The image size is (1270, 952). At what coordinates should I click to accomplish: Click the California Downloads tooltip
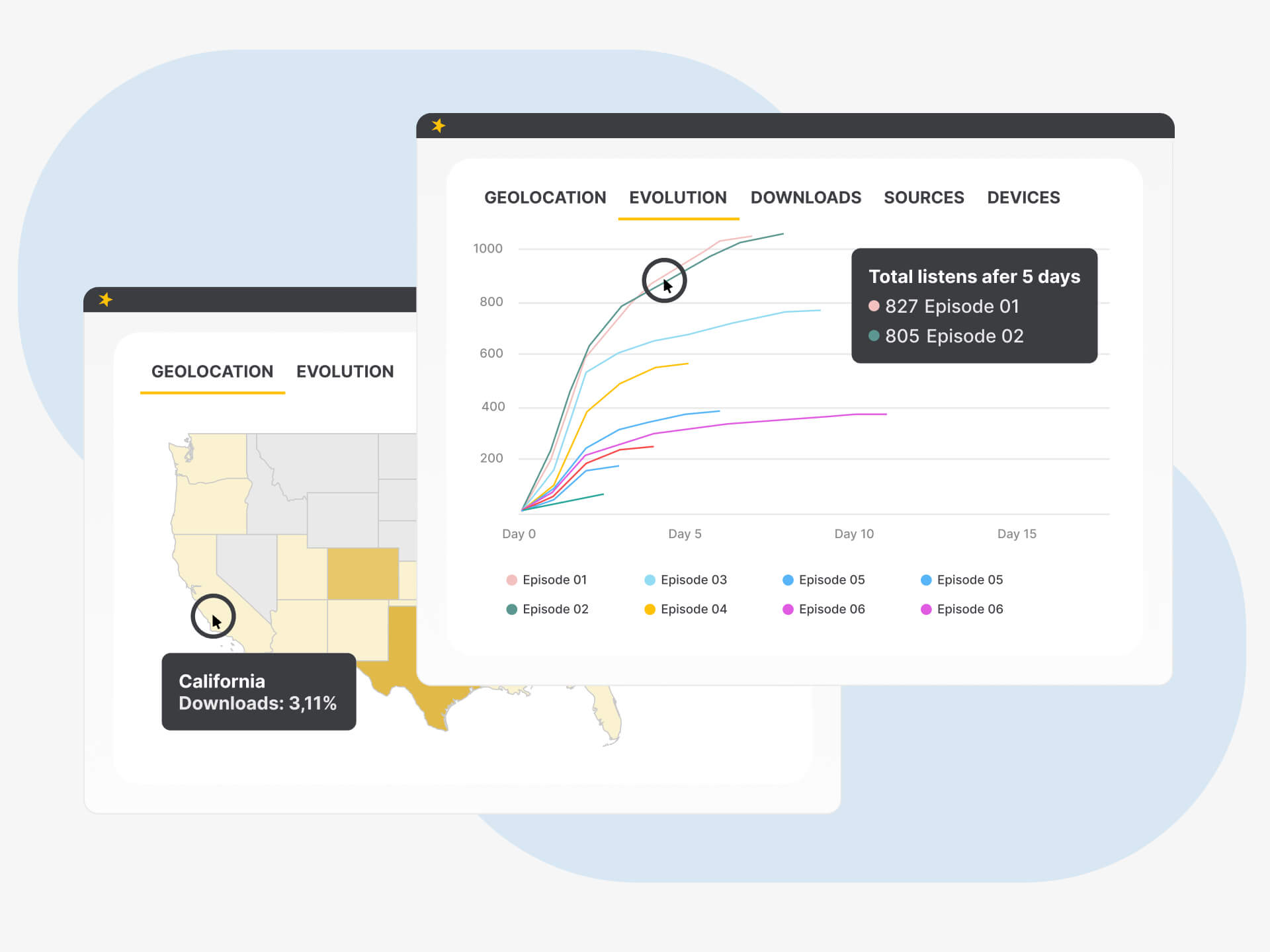pos(259,692)
